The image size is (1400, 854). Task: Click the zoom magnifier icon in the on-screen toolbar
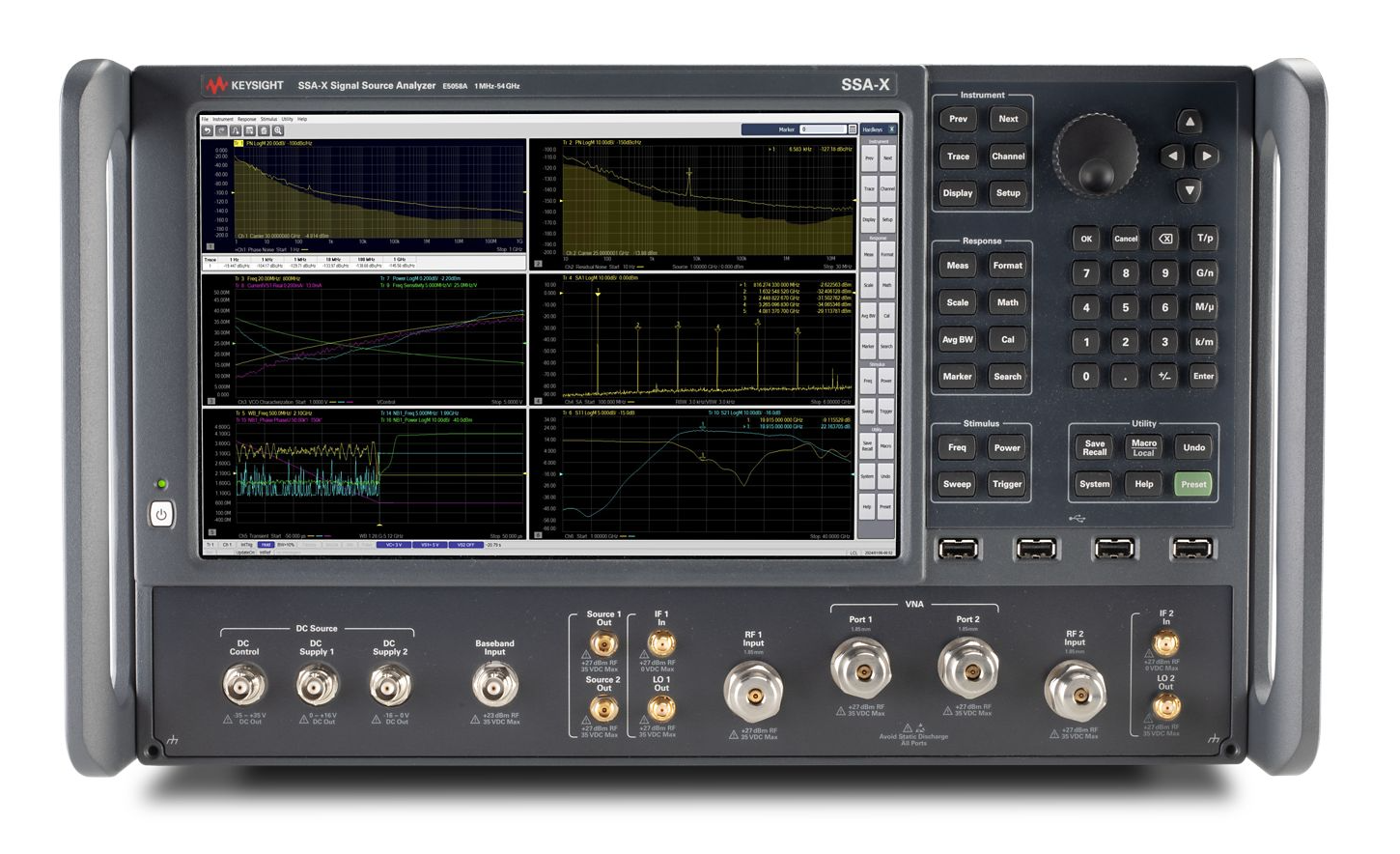tap(278, 130)
